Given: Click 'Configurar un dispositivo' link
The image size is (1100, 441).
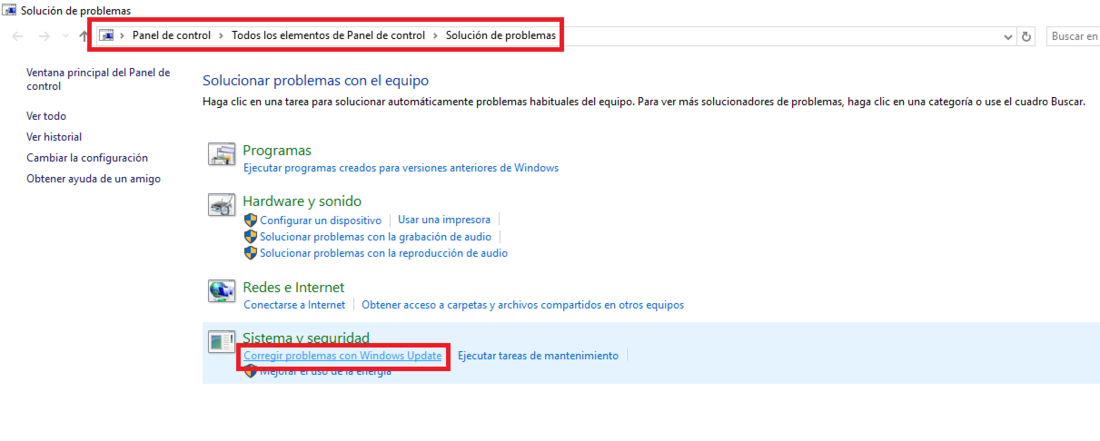Looking at the screenshot, I should tap(321, 220).
